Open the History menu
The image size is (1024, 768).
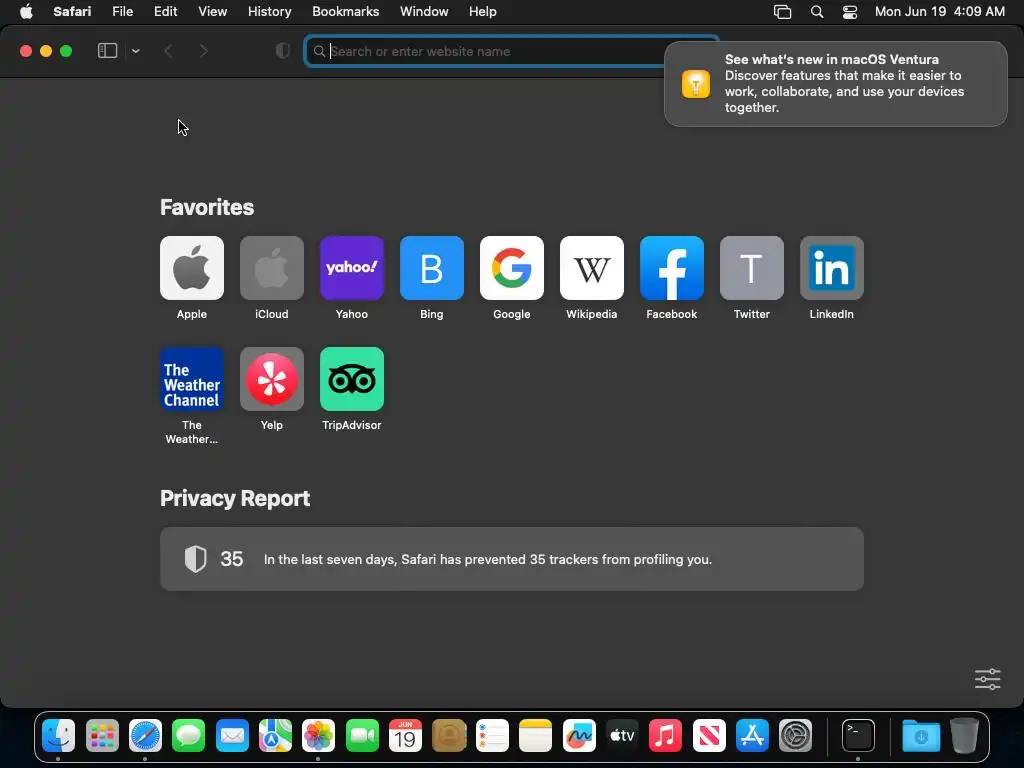point(269,11)
